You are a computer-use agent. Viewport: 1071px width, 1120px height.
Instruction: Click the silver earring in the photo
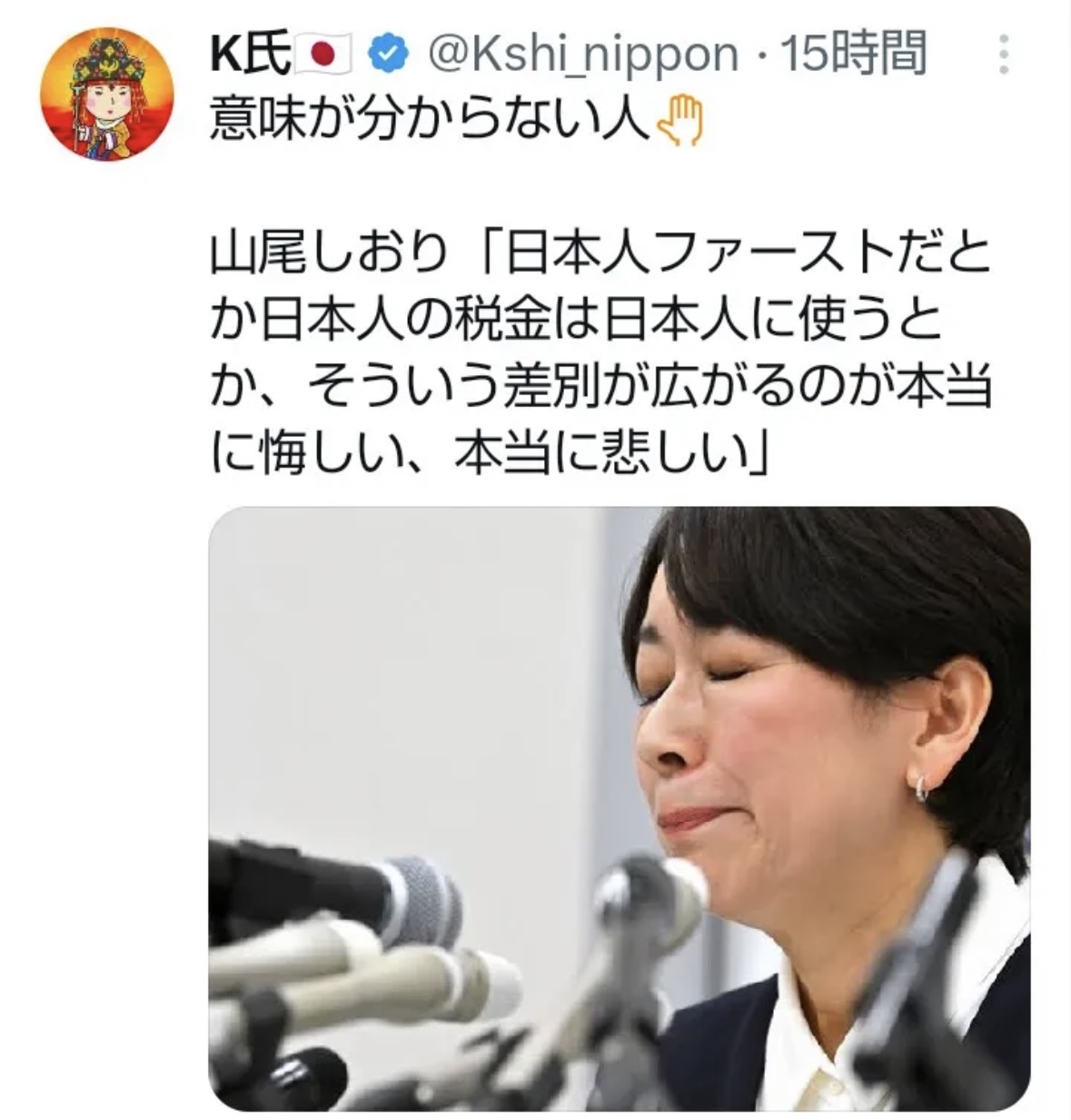pyautogui.click(x=922, y=787)
